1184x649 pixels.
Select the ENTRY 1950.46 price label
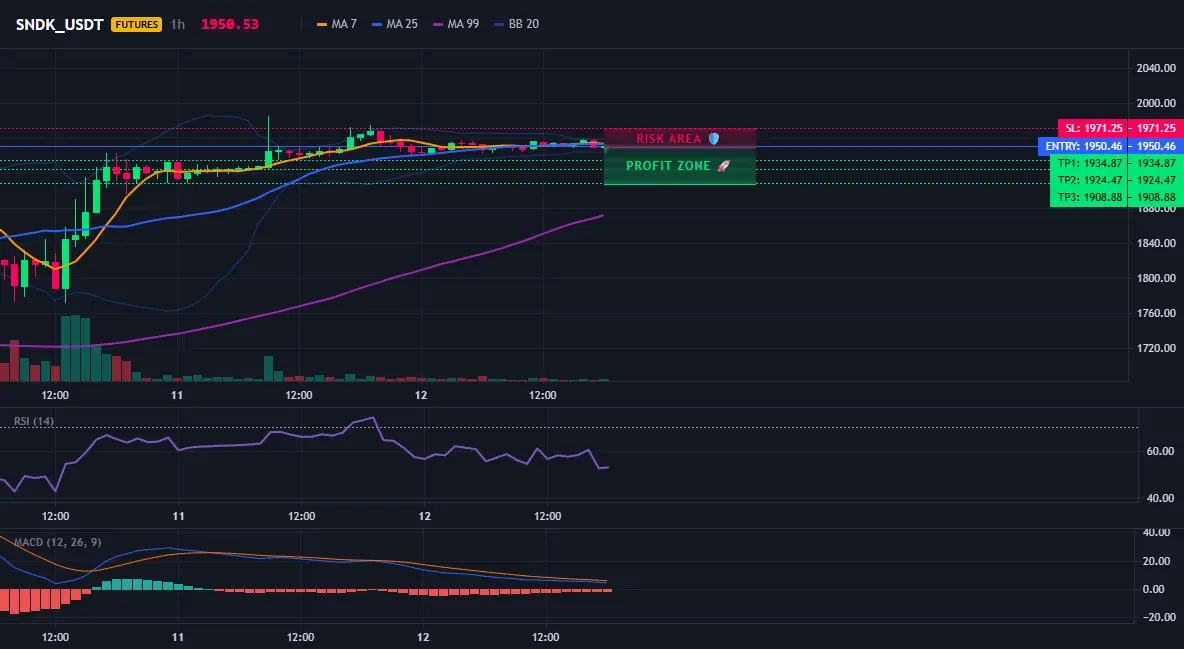1110,146
